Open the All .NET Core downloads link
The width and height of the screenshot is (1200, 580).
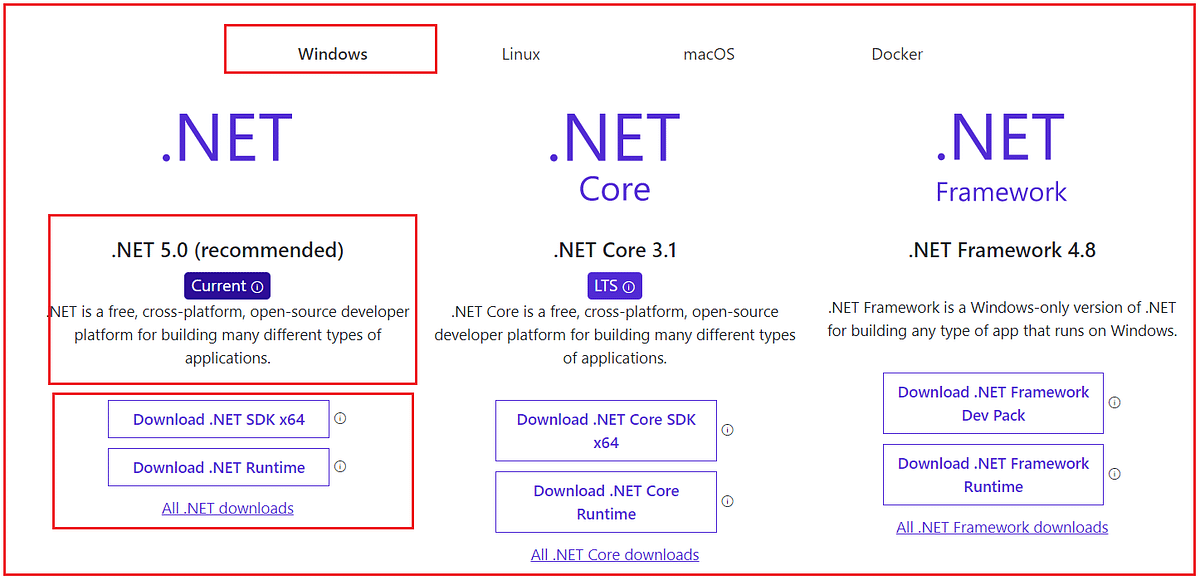coord(614,554)
